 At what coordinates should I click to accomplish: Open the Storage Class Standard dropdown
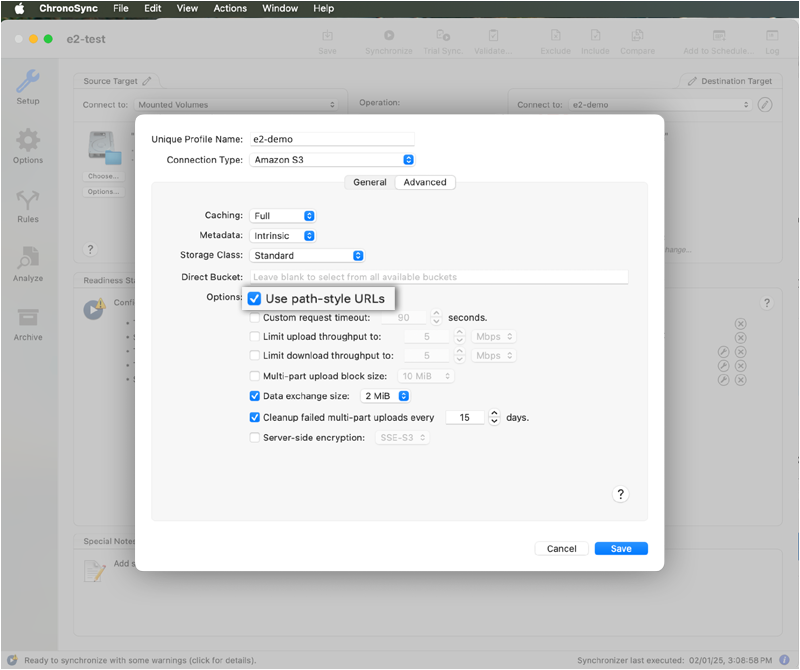coord(307,256)
